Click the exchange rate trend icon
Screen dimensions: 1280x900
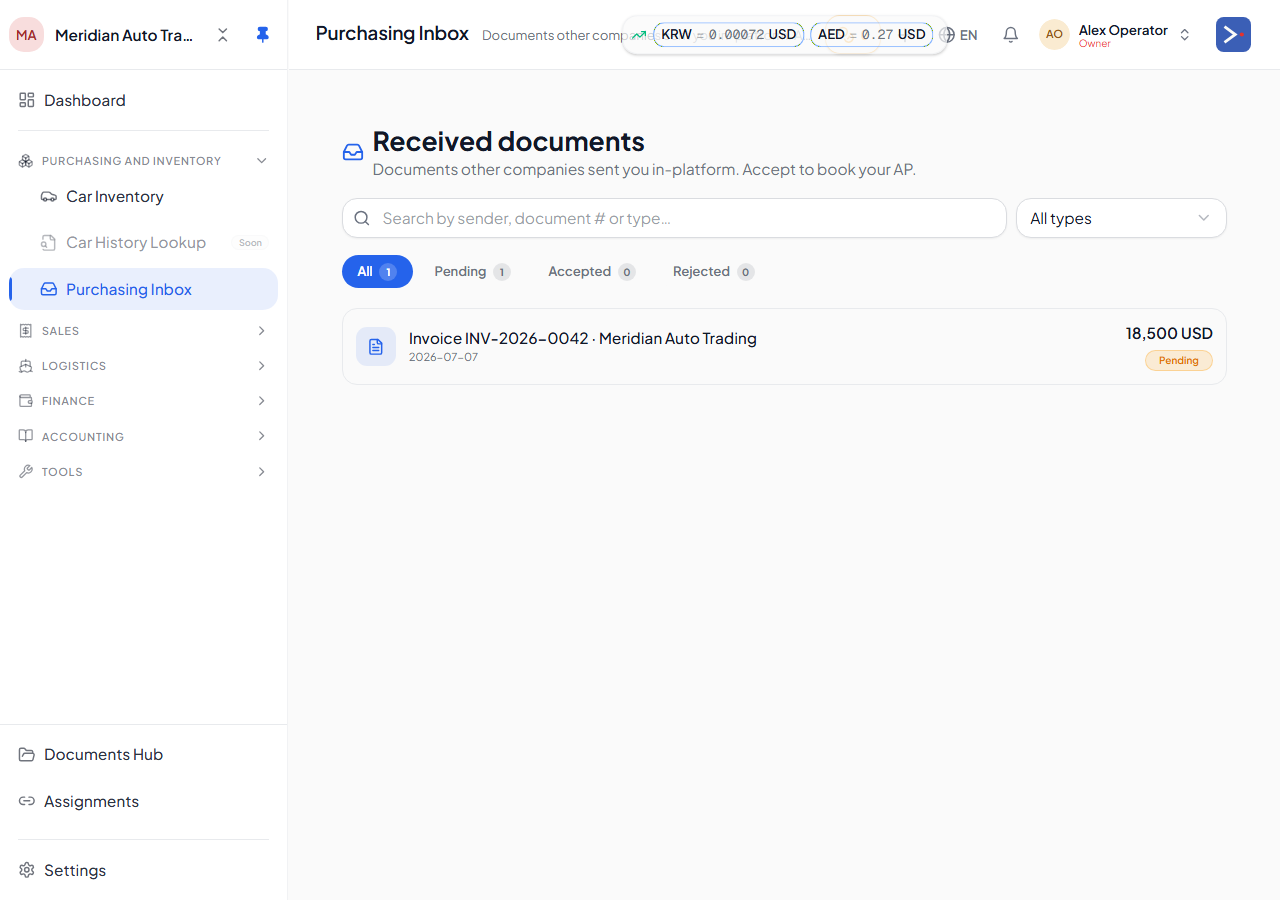(639, 35)
